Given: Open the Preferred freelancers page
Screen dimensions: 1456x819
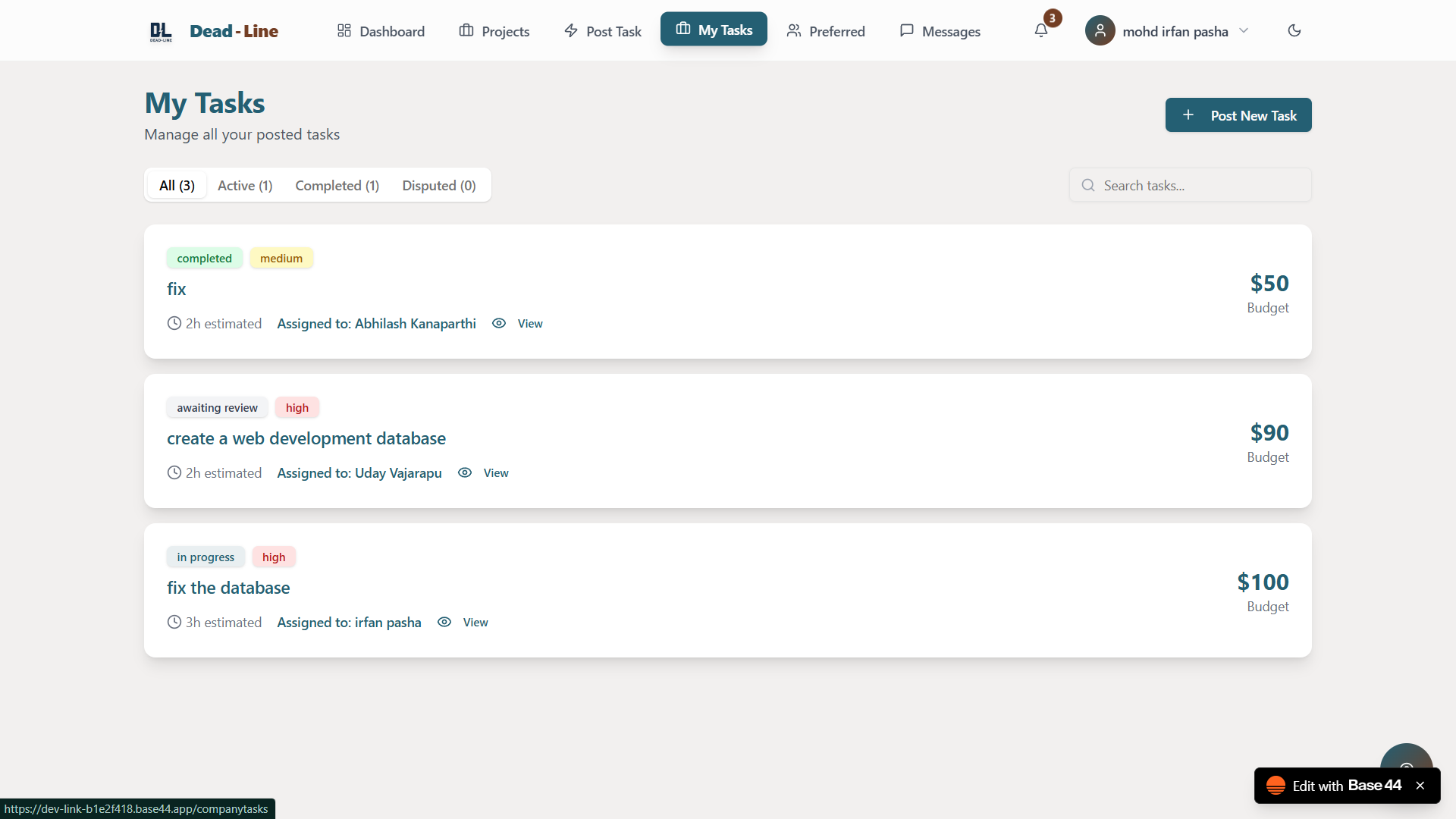Looking at the screenshot, I should 826,31.
